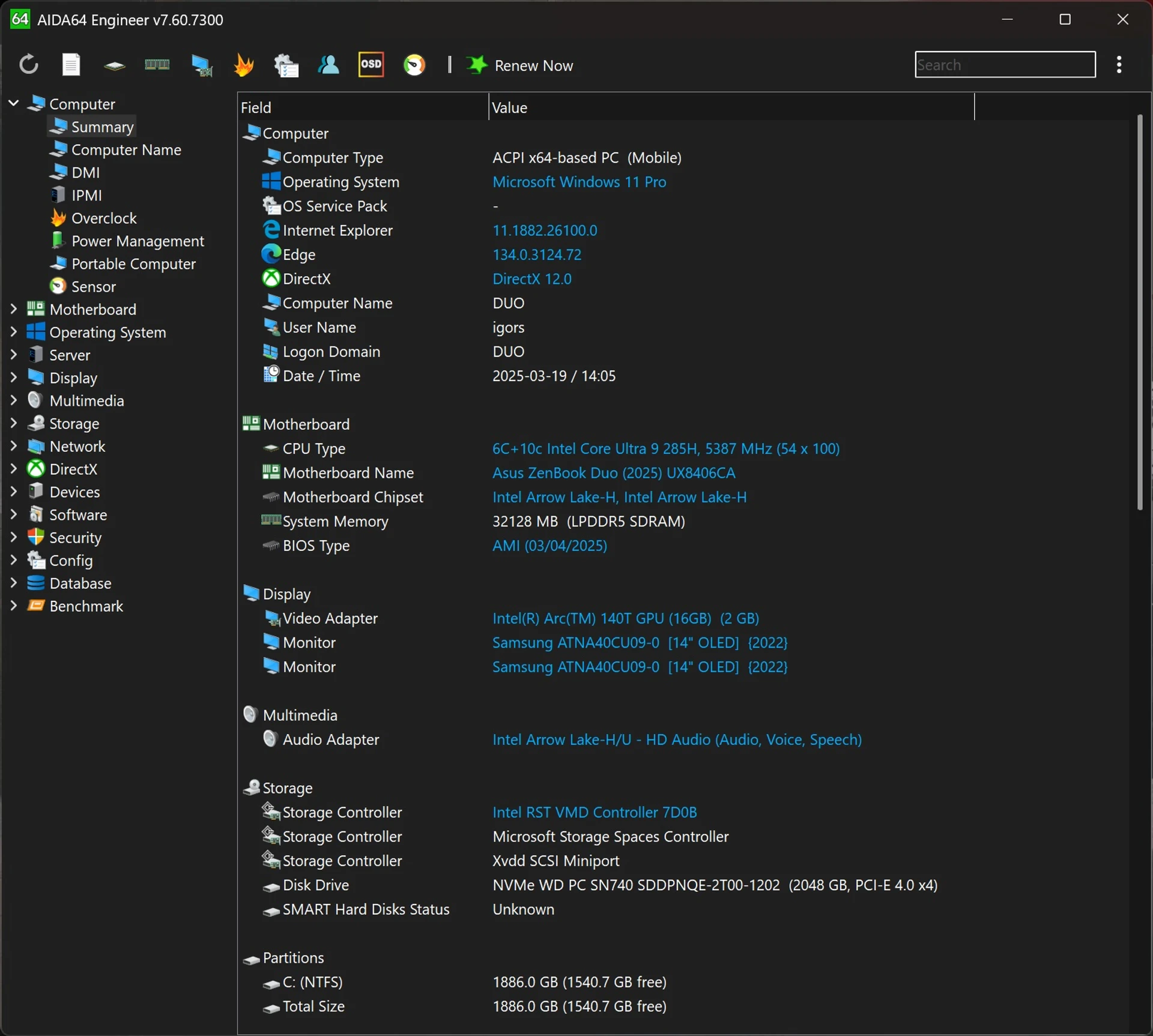Click the Internet Explorer row icon
Viewport: 1153px width, 1036px height.
(271, 230)
